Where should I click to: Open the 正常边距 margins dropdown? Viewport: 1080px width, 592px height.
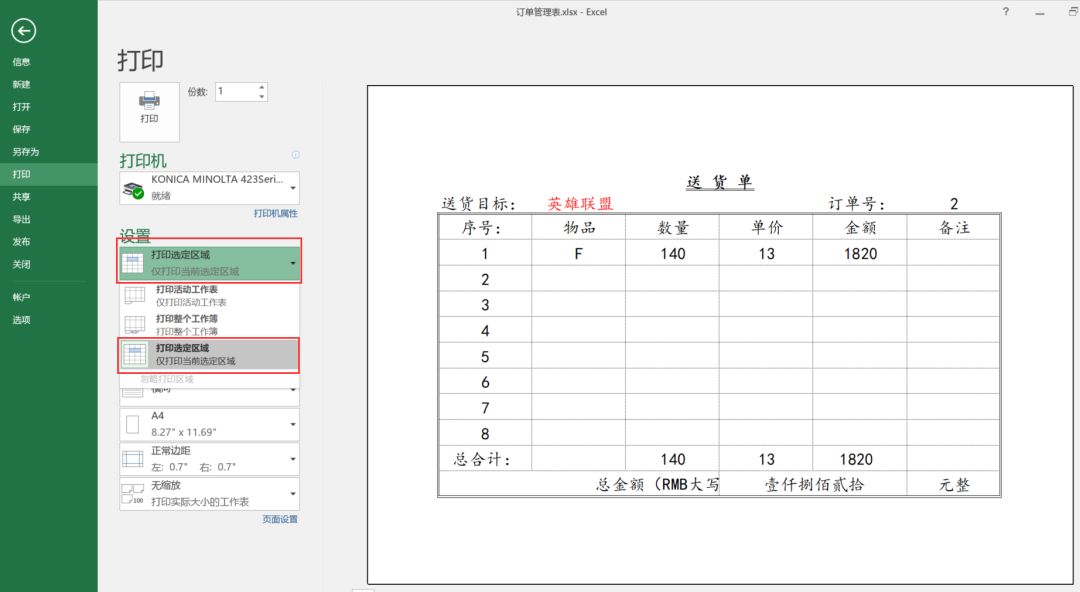(209, 458)
